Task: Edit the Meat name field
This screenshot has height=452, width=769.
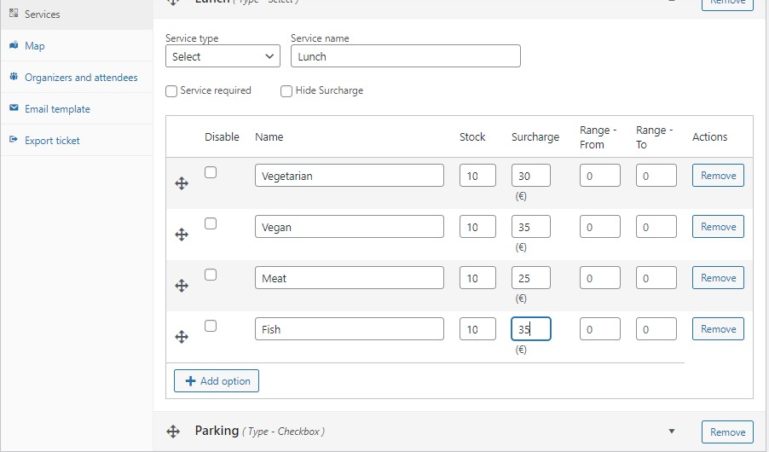Action: pos(349,278)
